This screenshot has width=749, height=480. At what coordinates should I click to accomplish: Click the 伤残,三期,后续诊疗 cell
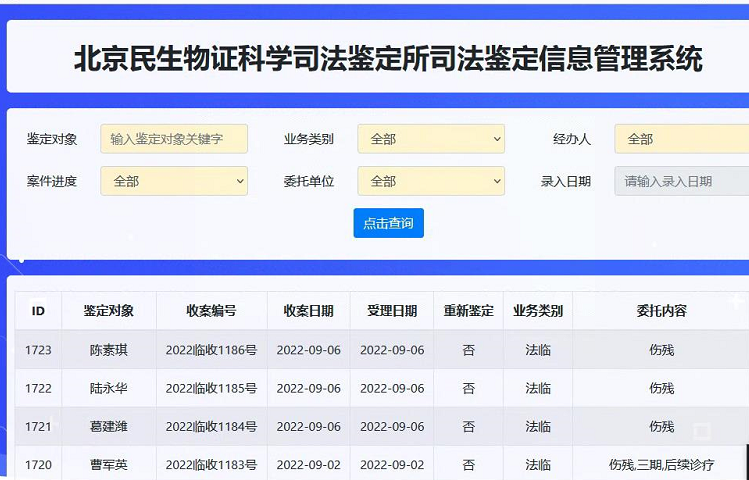coord(661,464)
